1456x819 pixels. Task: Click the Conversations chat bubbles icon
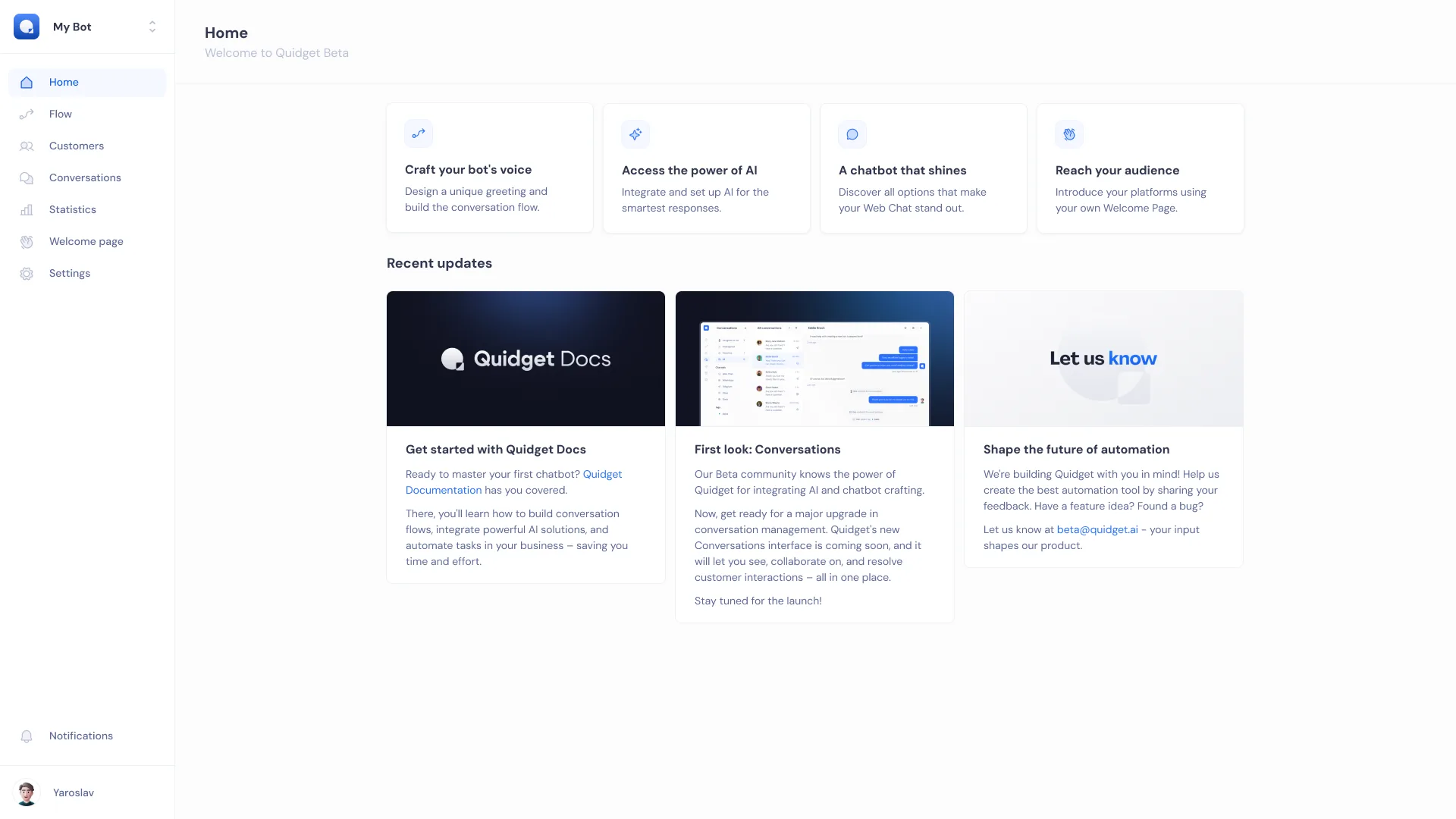click(x=27, y=178)
